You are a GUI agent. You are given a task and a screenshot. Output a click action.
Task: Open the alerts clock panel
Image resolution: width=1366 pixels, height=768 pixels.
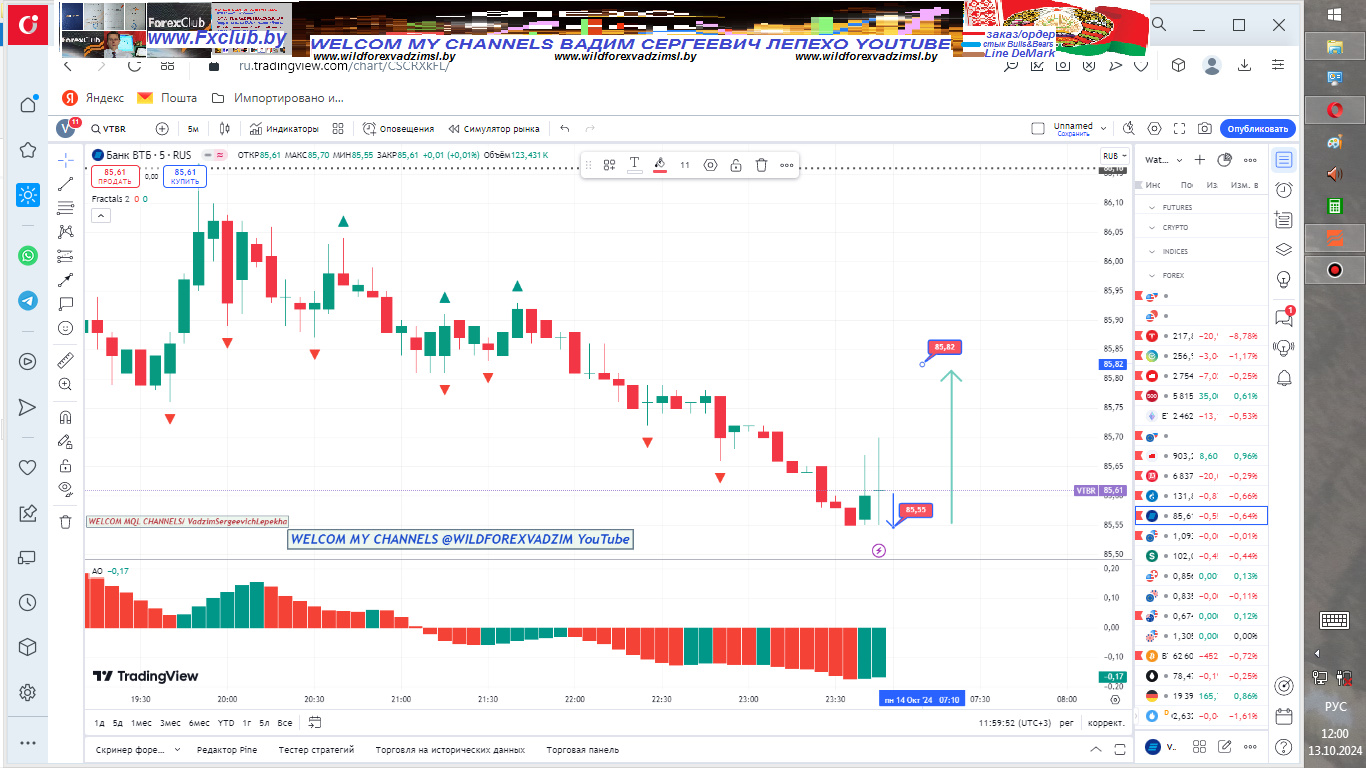(x=1284, y=190)
